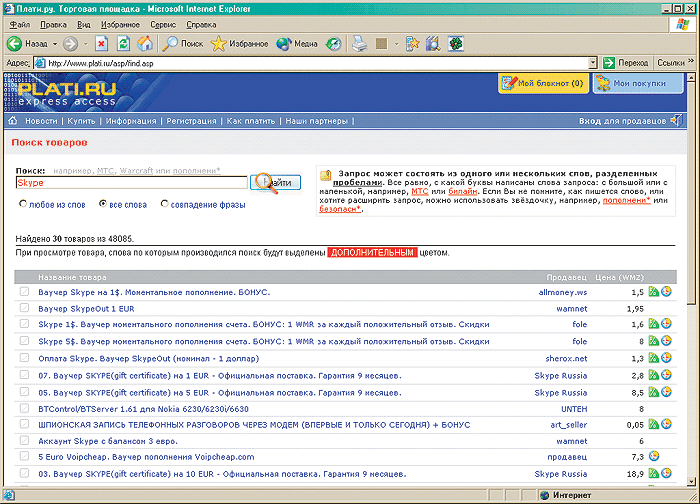Open dropdown arrow next to tan toolbar icon
Screen dimensions: 700x504
point(396,44)
